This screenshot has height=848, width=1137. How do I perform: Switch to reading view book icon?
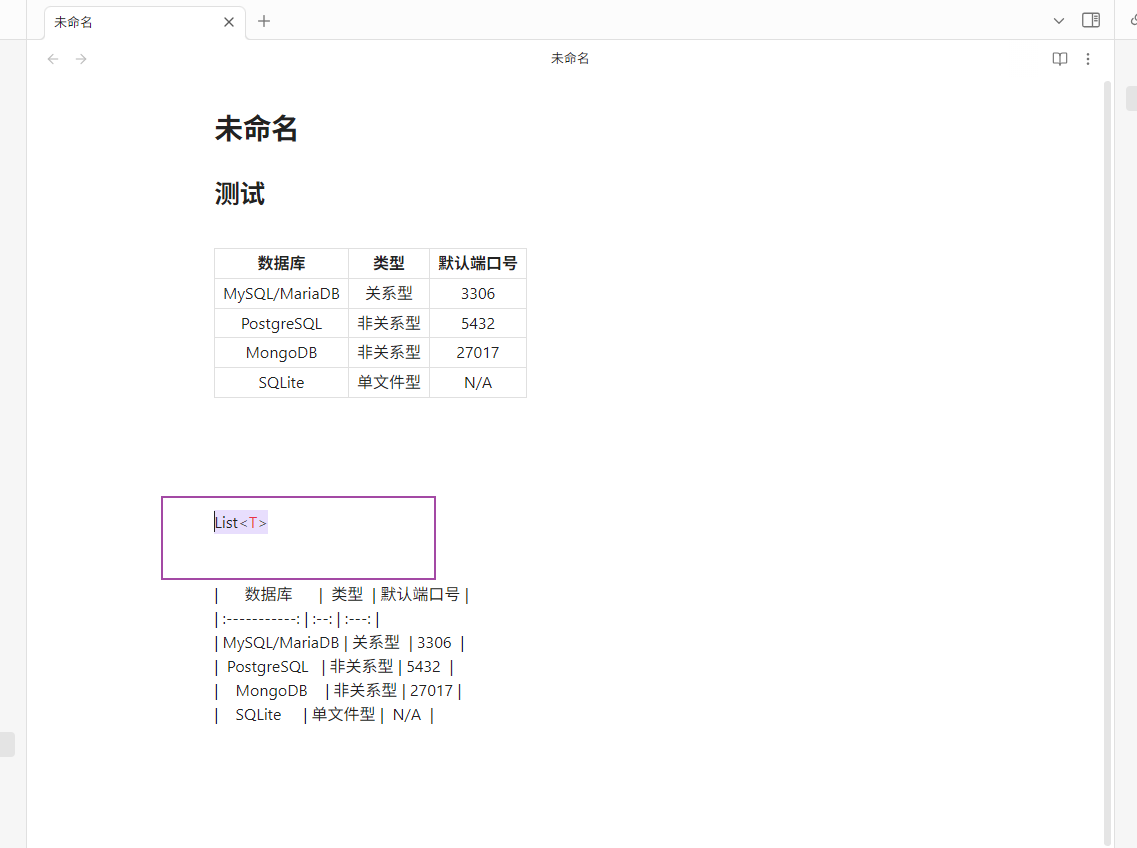tap(1059, 59)
